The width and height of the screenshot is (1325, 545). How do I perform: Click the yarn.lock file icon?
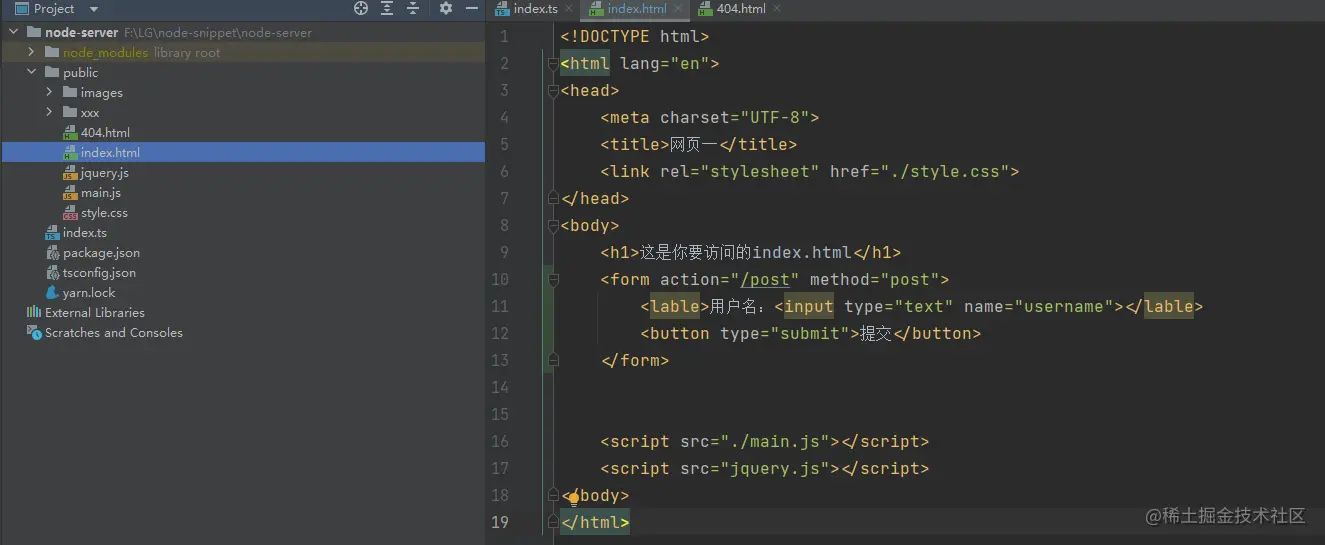point(52,292)
